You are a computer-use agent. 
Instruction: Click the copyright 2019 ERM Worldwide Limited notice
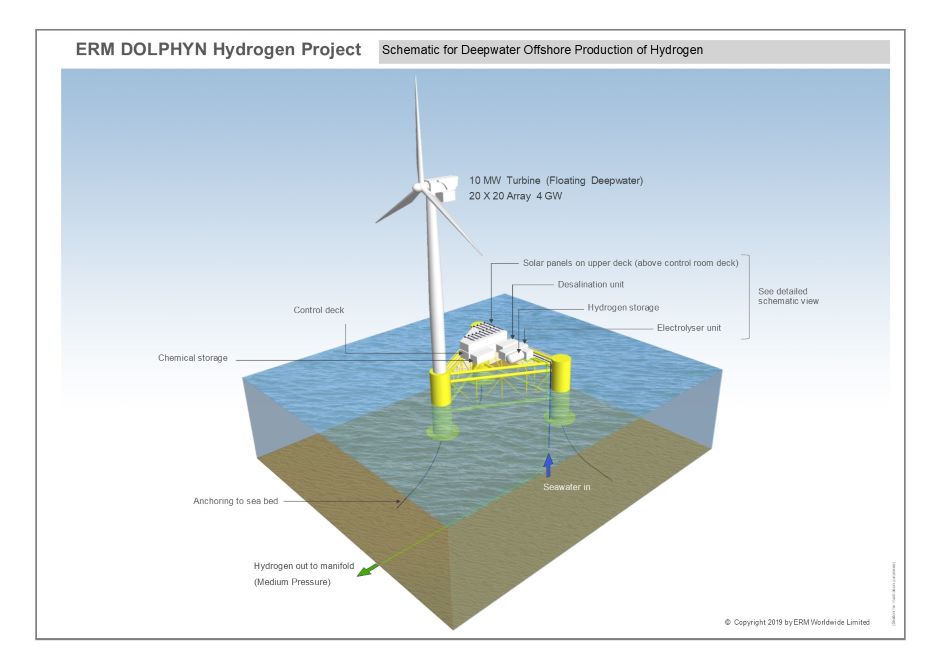(x=797, y=622)
